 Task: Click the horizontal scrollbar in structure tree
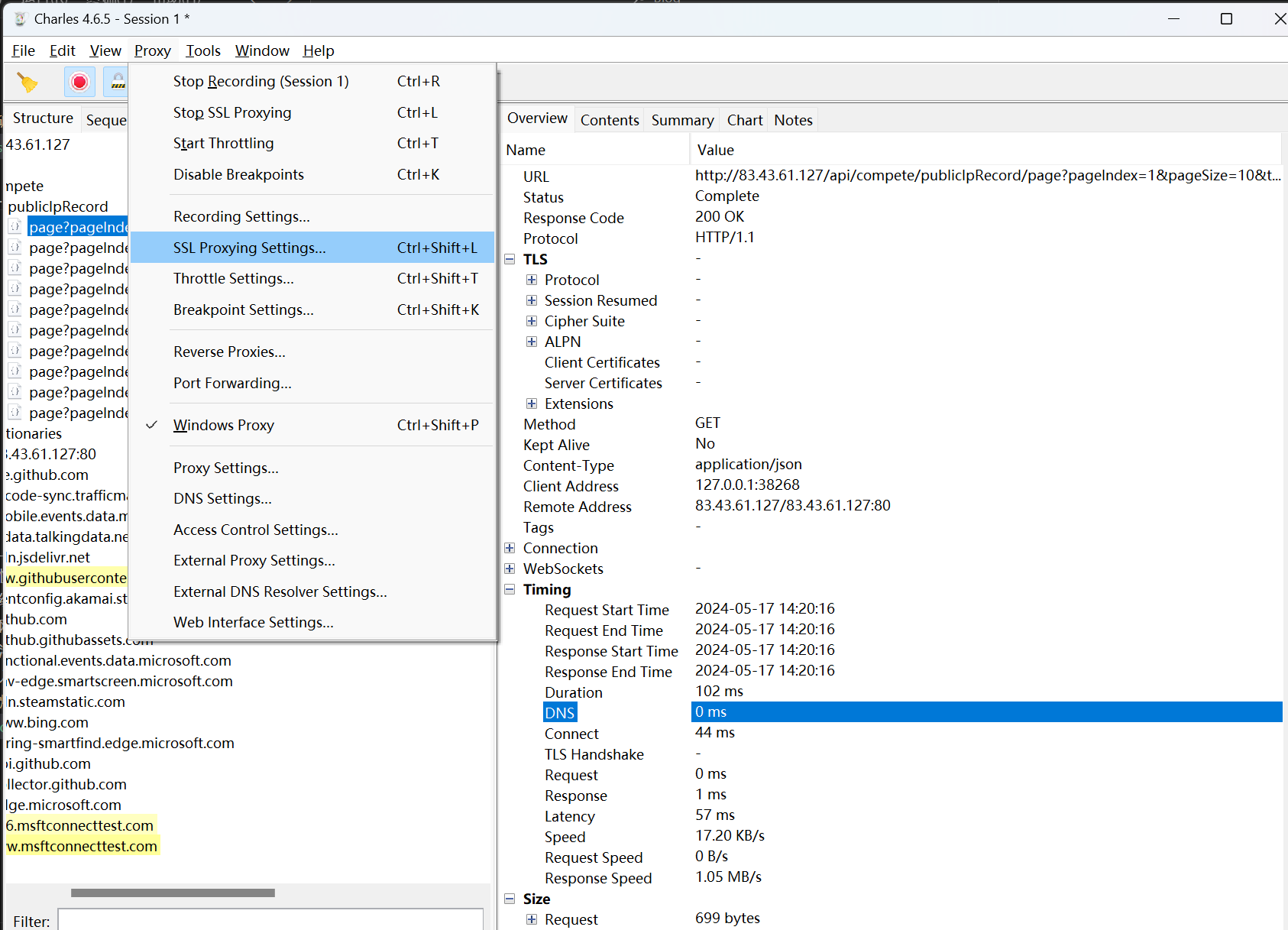coord(173,893)
